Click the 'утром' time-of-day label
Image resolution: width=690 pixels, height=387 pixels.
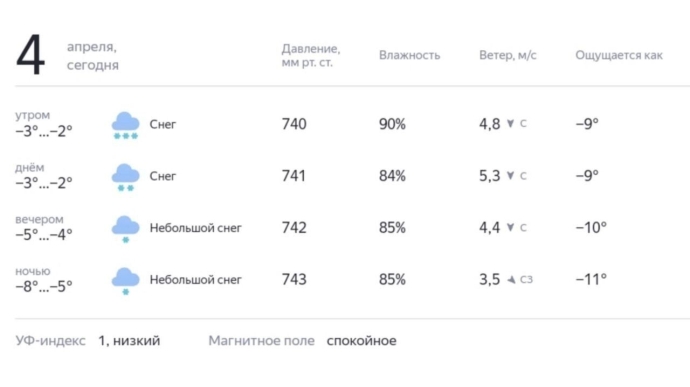point(33,115)
